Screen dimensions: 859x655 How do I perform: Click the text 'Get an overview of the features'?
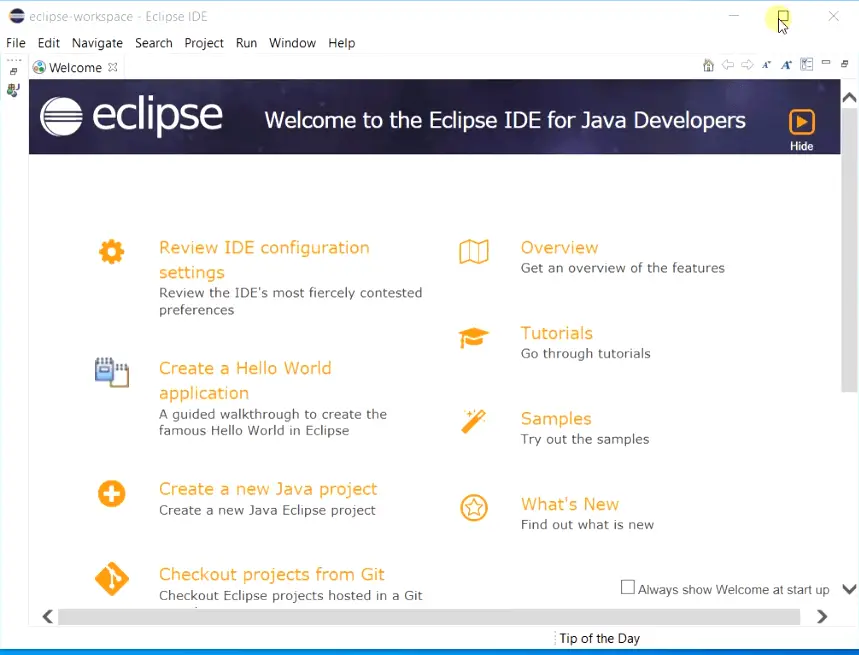coord(622,268)
